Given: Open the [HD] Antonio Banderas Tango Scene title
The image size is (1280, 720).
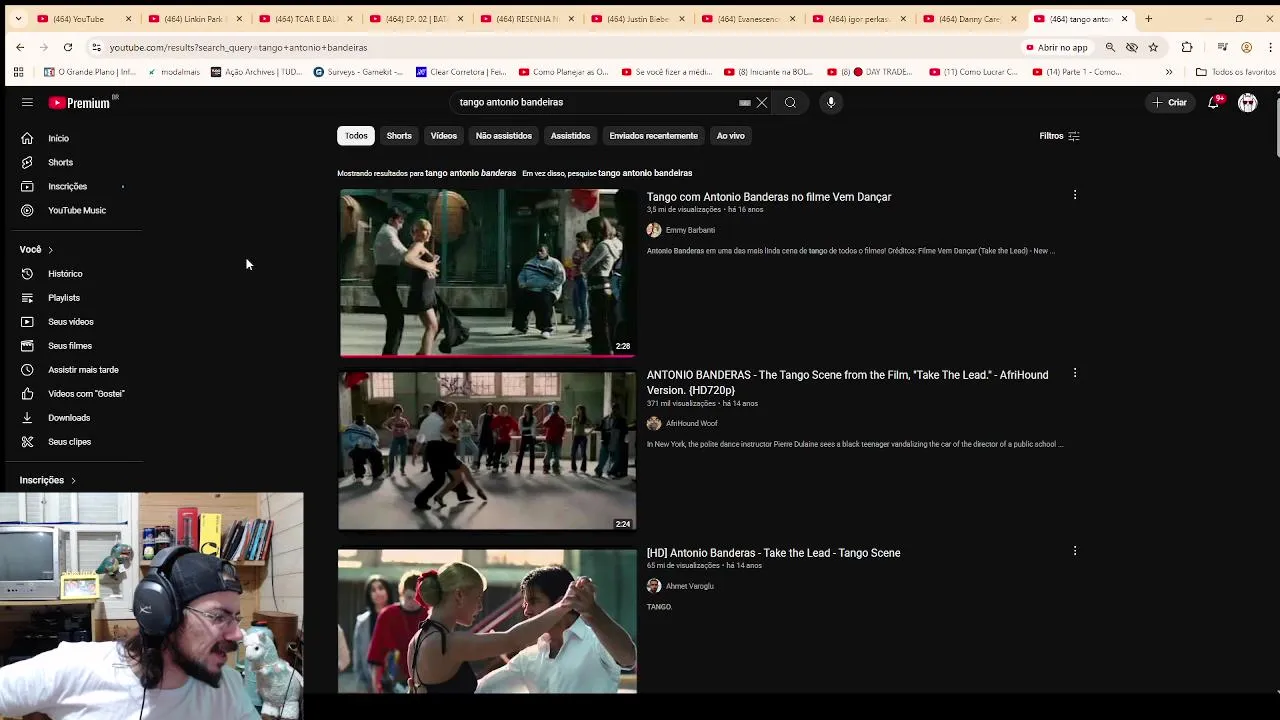Looking at the screenshot, I should (773, 553).
